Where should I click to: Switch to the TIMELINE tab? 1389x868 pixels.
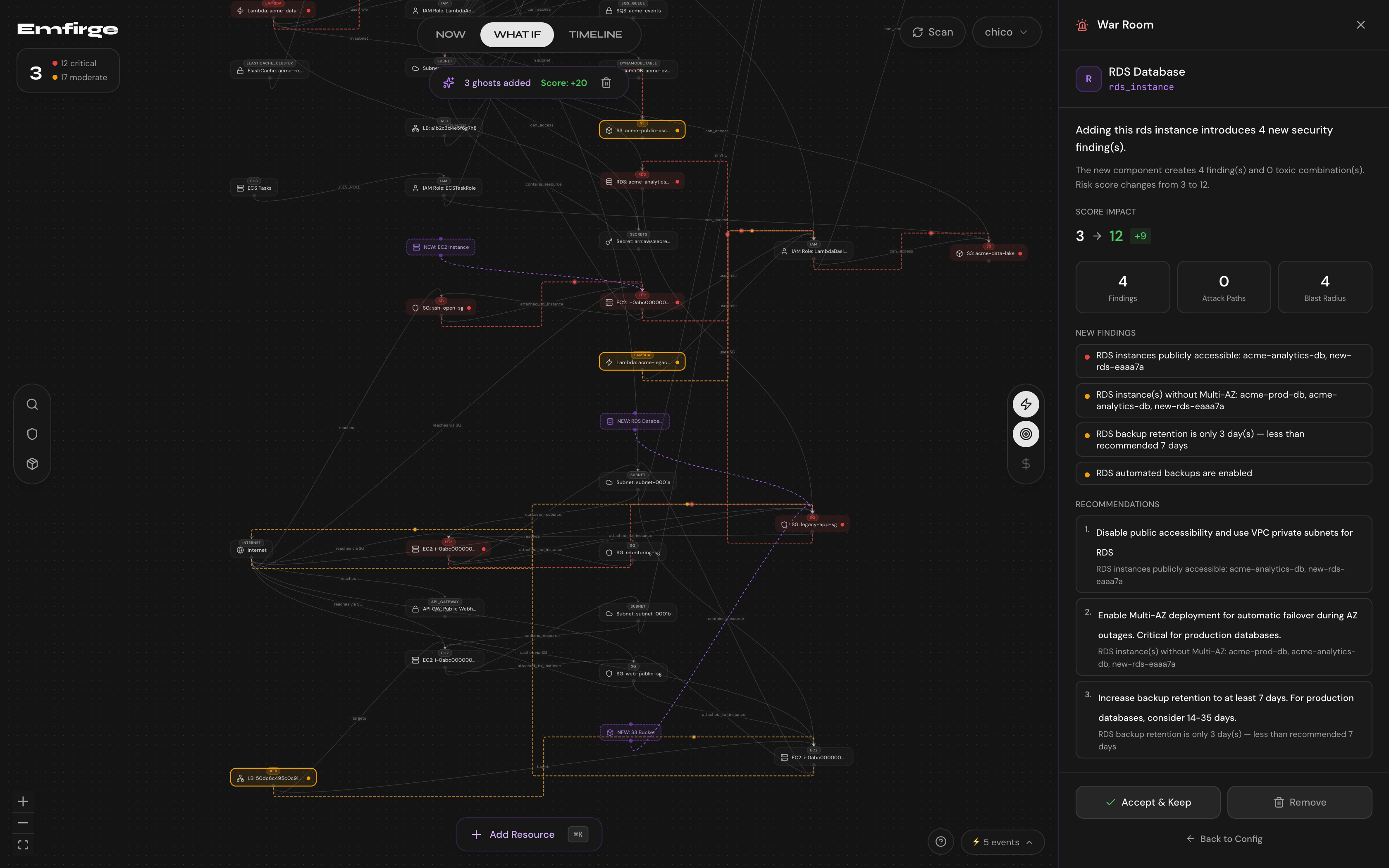pyautogui.click(x=595, y=34)
